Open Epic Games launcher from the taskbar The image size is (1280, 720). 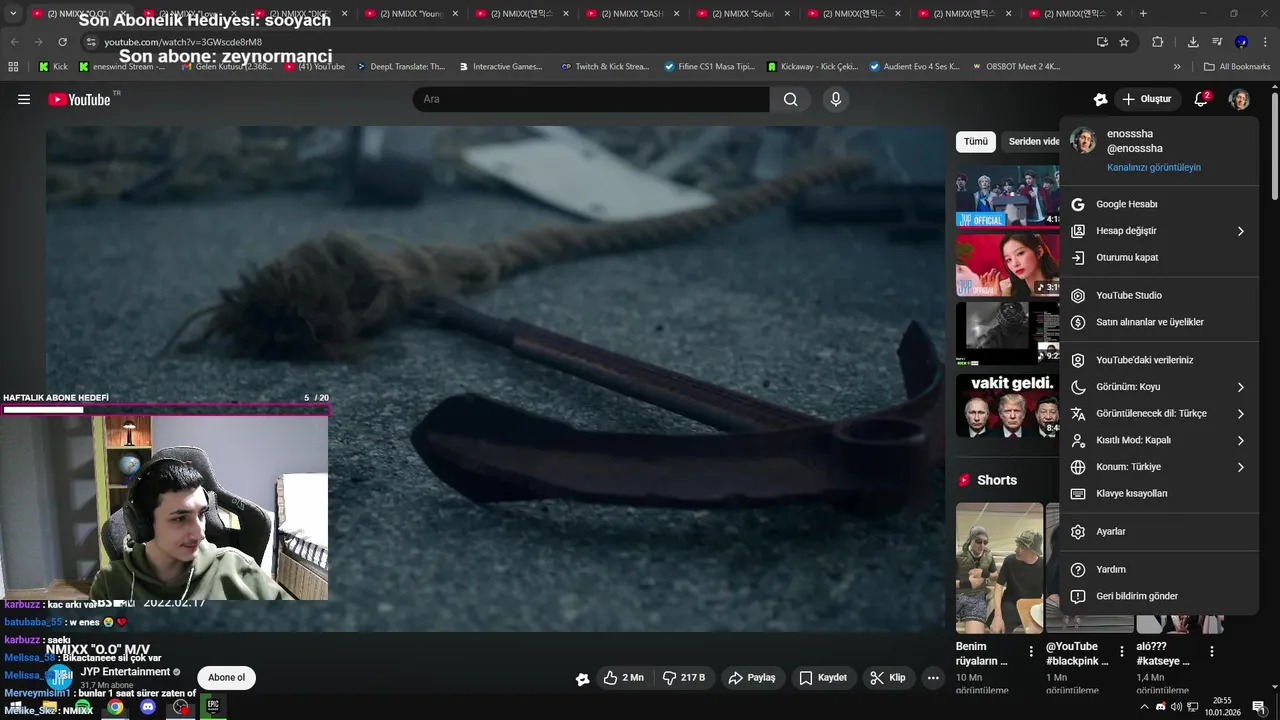click(x=213, y=706)
